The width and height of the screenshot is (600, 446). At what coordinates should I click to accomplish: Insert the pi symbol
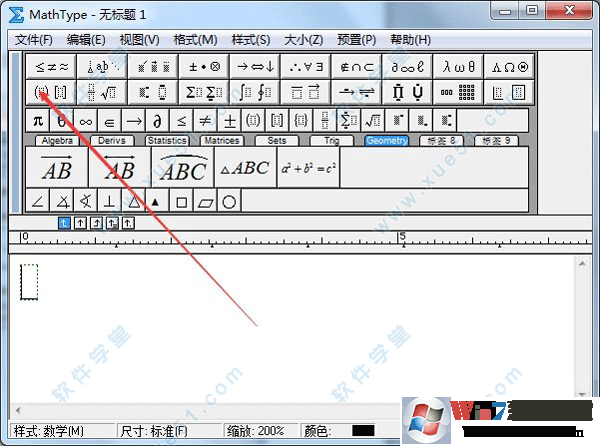point(38,121)
